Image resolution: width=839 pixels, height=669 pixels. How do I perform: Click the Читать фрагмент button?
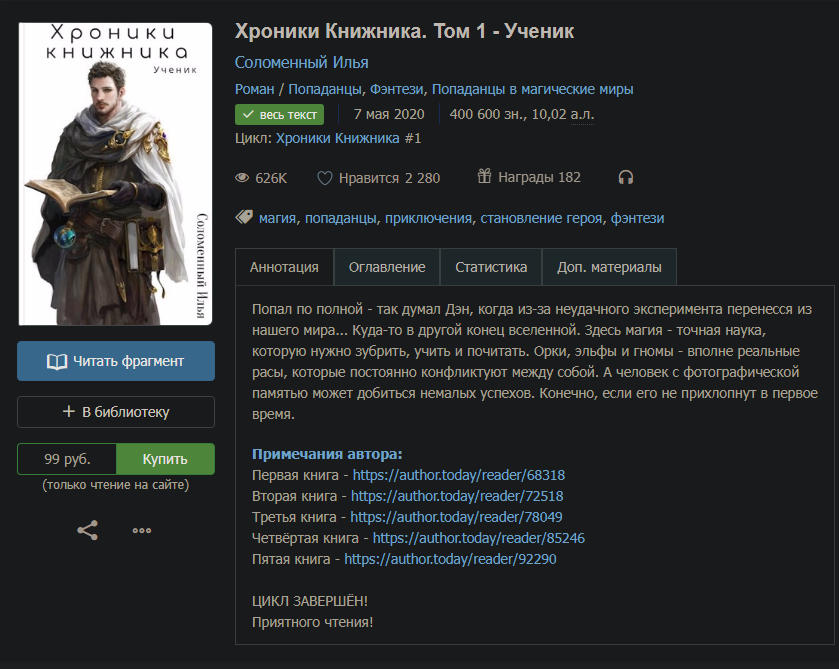click(116, 361)
